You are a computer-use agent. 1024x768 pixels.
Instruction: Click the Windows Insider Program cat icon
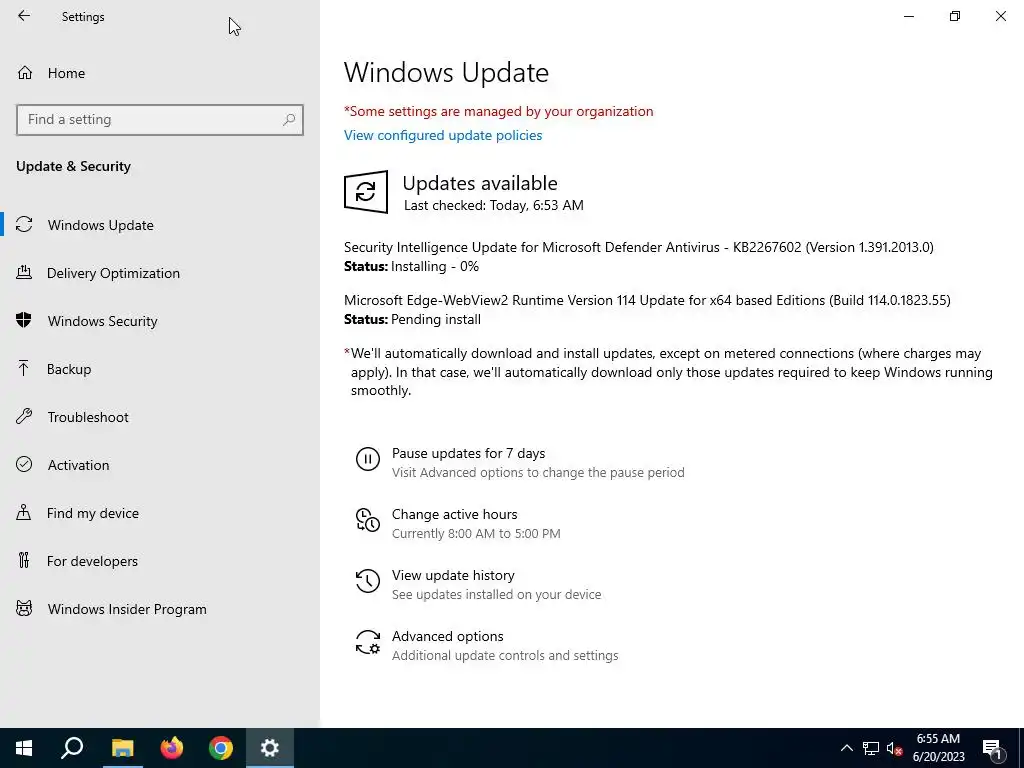[24, 609]
